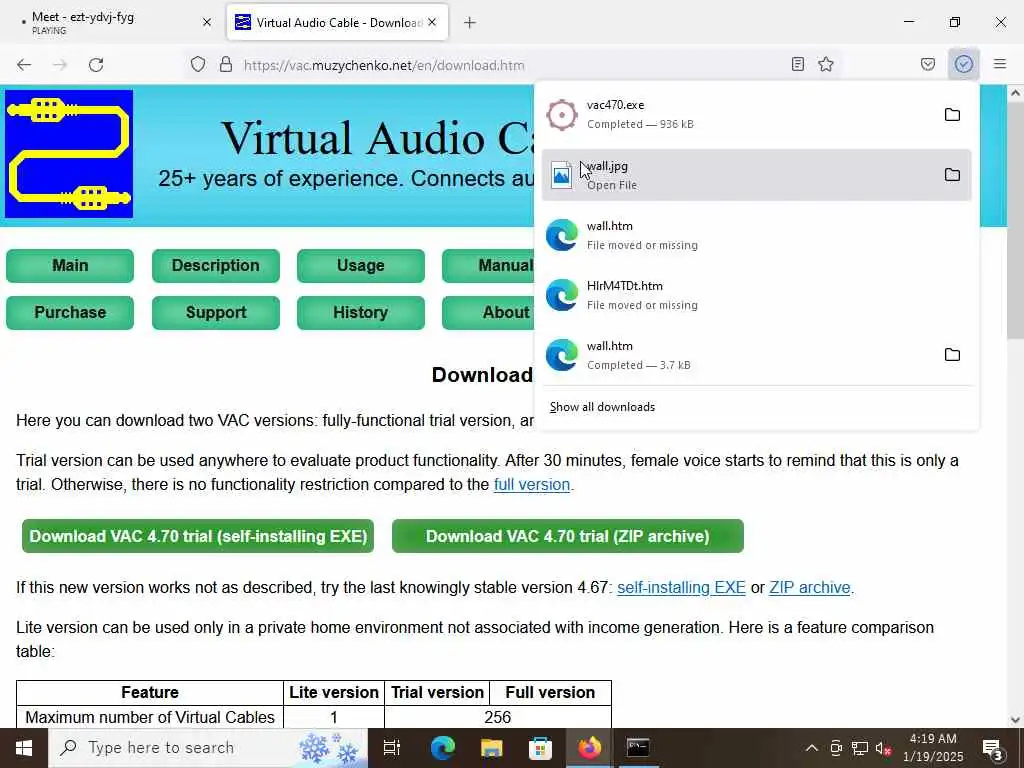Open File Explorer from taskbar

(x=491, y=748)
